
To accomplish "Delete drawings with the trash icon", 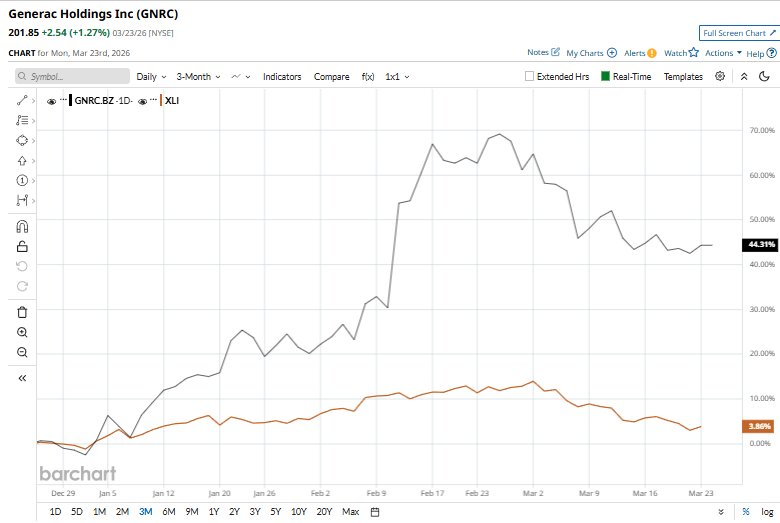I will pos(22,313).
